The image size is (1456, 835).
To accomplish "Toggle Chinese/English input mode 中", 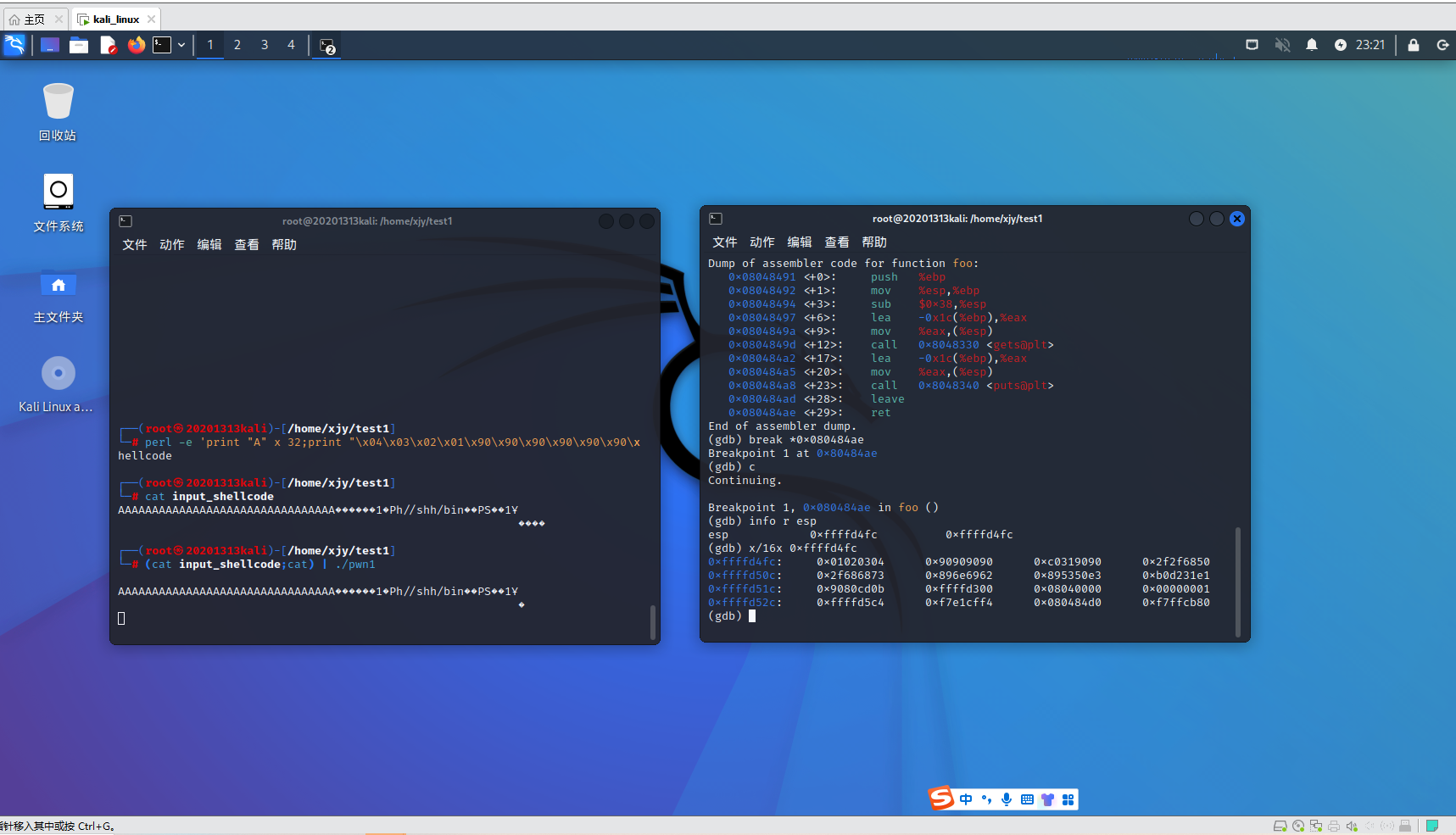I will 966,799.
